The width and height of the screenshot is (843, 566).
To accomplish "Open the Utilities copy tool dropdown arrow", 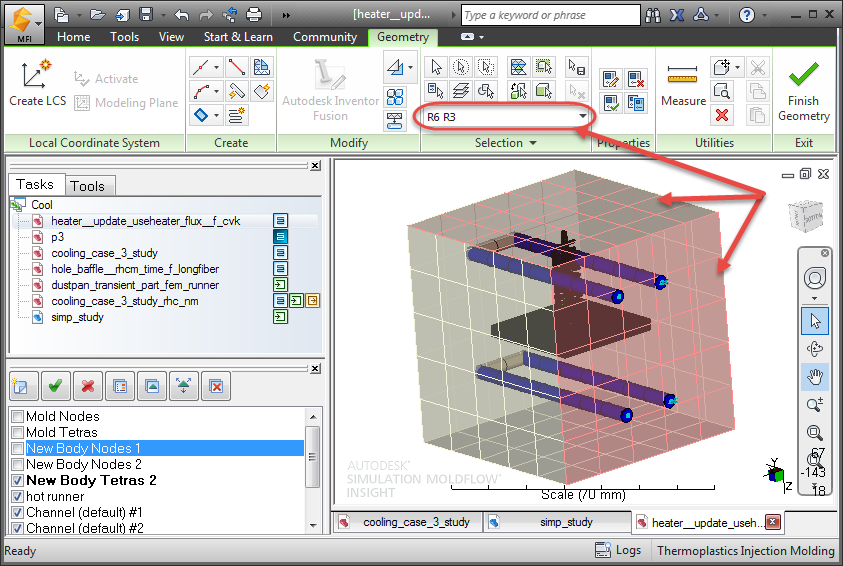I will [737, 67].
